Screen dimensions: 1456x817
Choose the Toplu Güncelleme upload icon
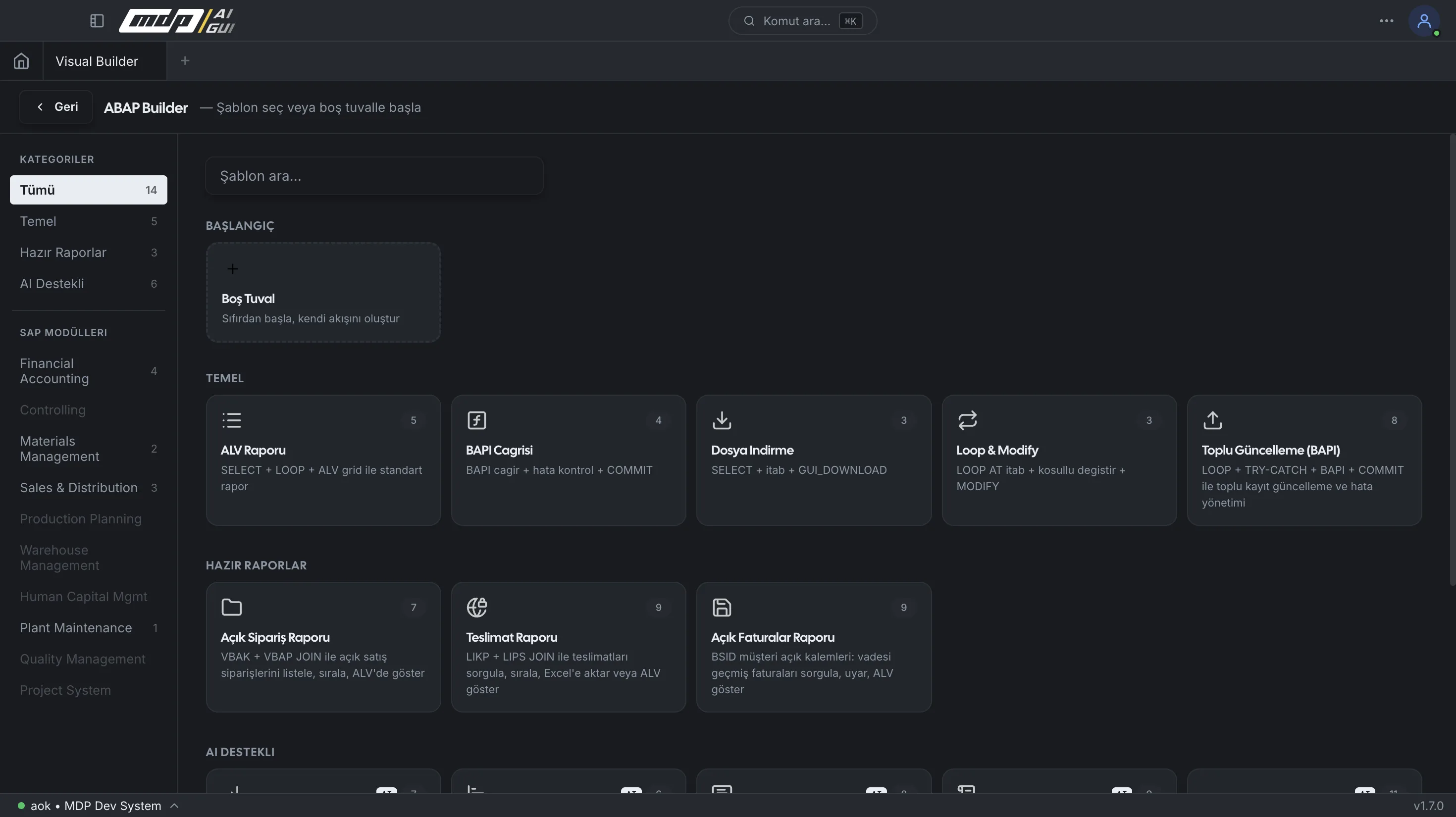pyautogui.click(x=1212, y=420)
